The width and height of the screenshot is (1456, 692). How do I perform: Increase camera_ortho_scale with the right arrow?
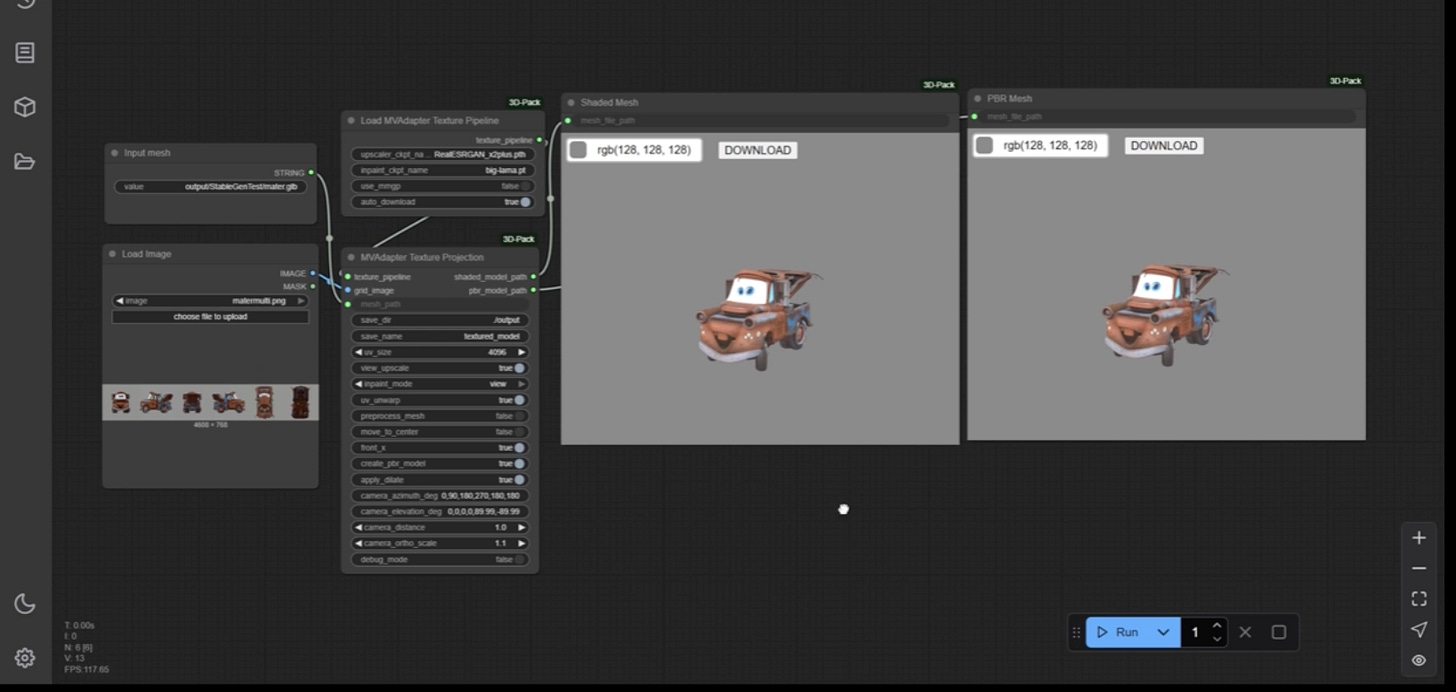(x=521, y=544)
